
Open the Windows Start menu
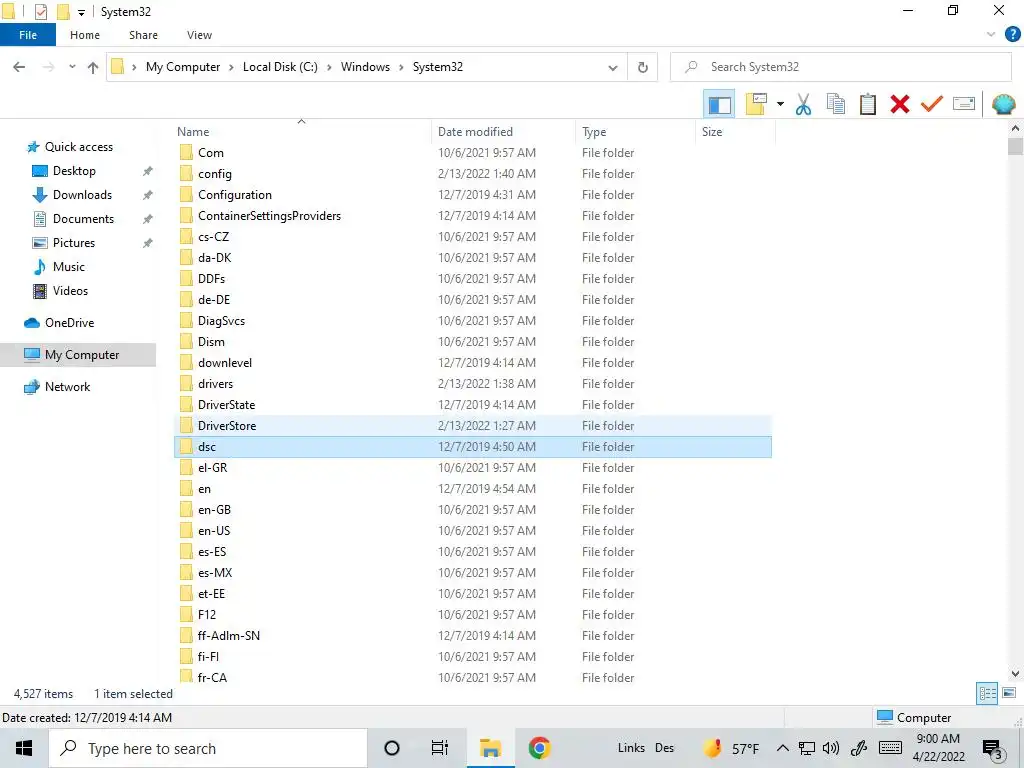coord(24,748)
